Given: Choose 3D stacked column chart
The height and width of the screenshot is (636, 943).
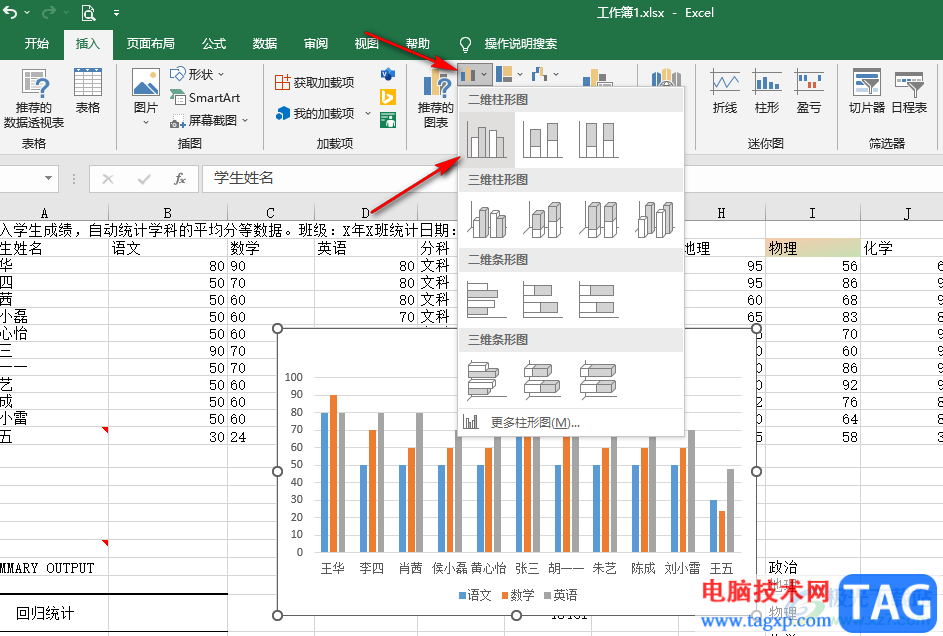Looking at the screenshot, I should (542, 219).
